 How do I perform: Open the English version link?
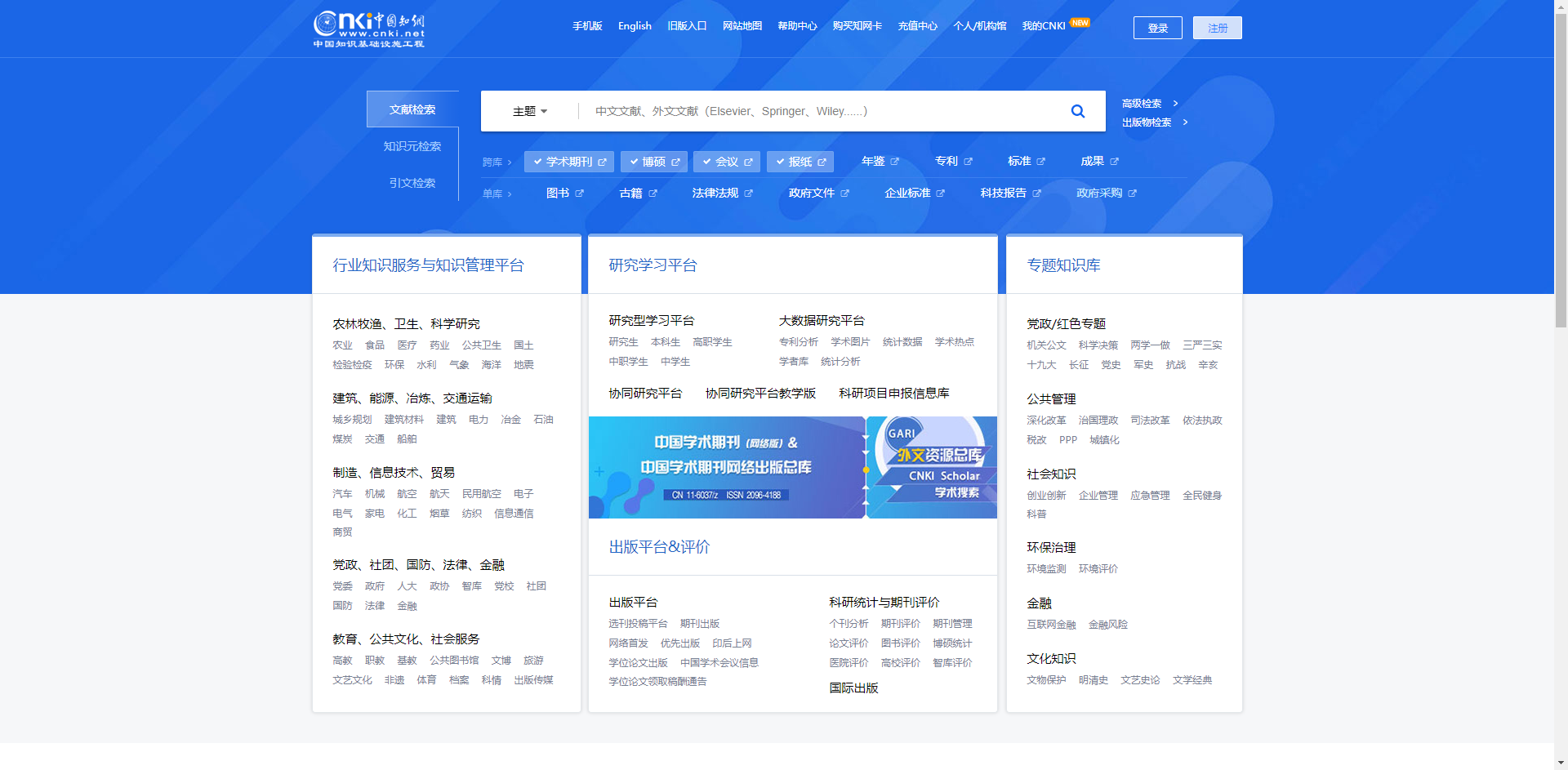[635, 26]
